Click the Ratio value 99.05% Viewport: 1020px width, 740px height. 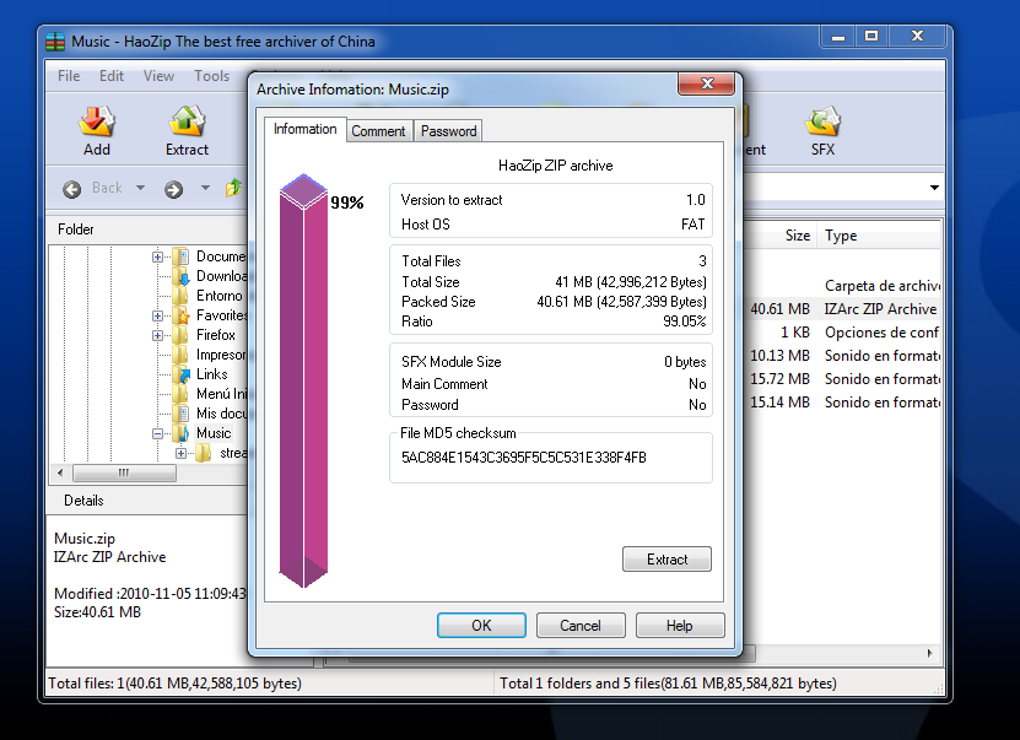click(684, 321)
